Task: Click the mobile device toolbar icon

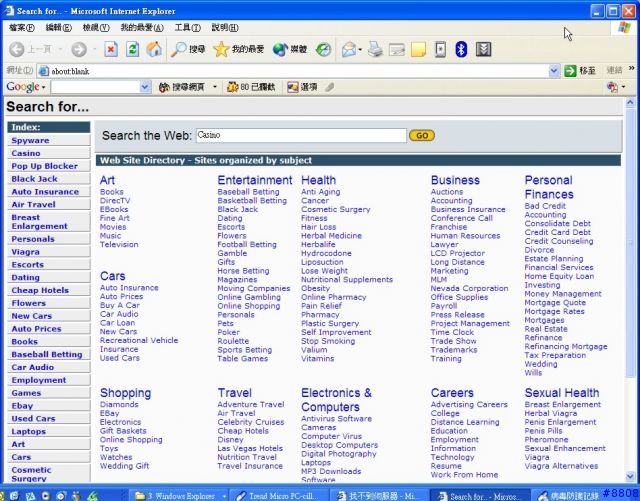Action: (440, 49)
